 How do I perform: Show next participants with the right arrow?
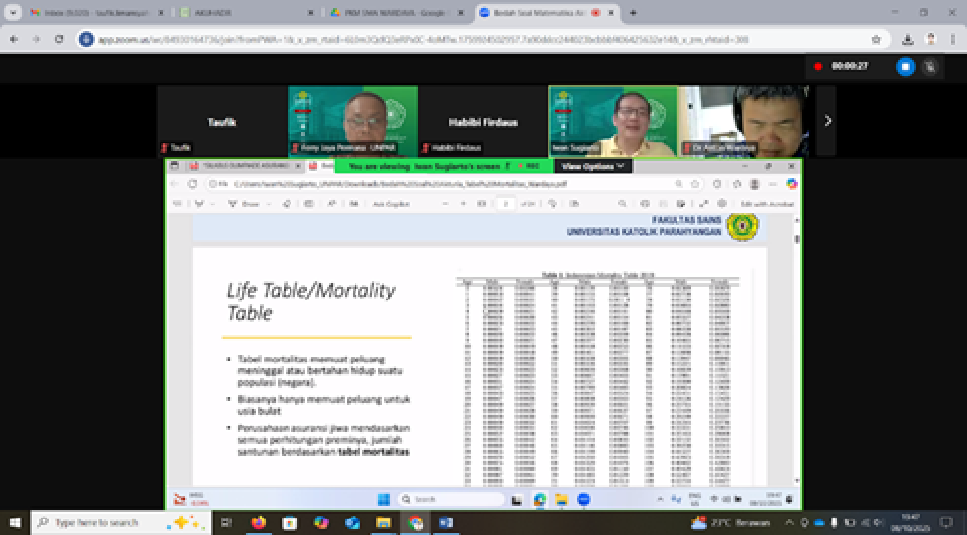click(x=827, y=121)
